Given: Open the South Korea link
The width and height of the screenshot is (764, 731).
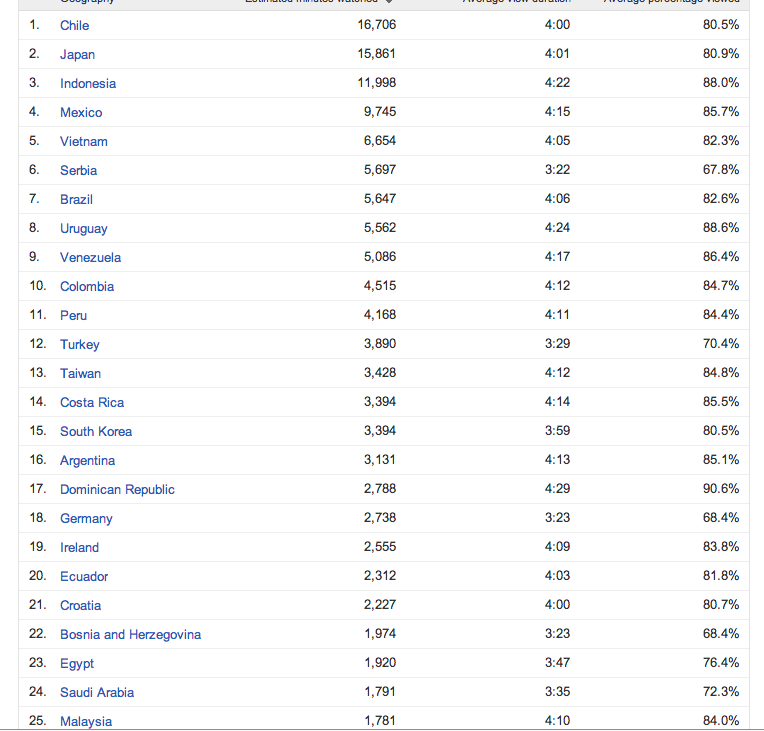Looking at the screenshot, I should pos(96,431).
